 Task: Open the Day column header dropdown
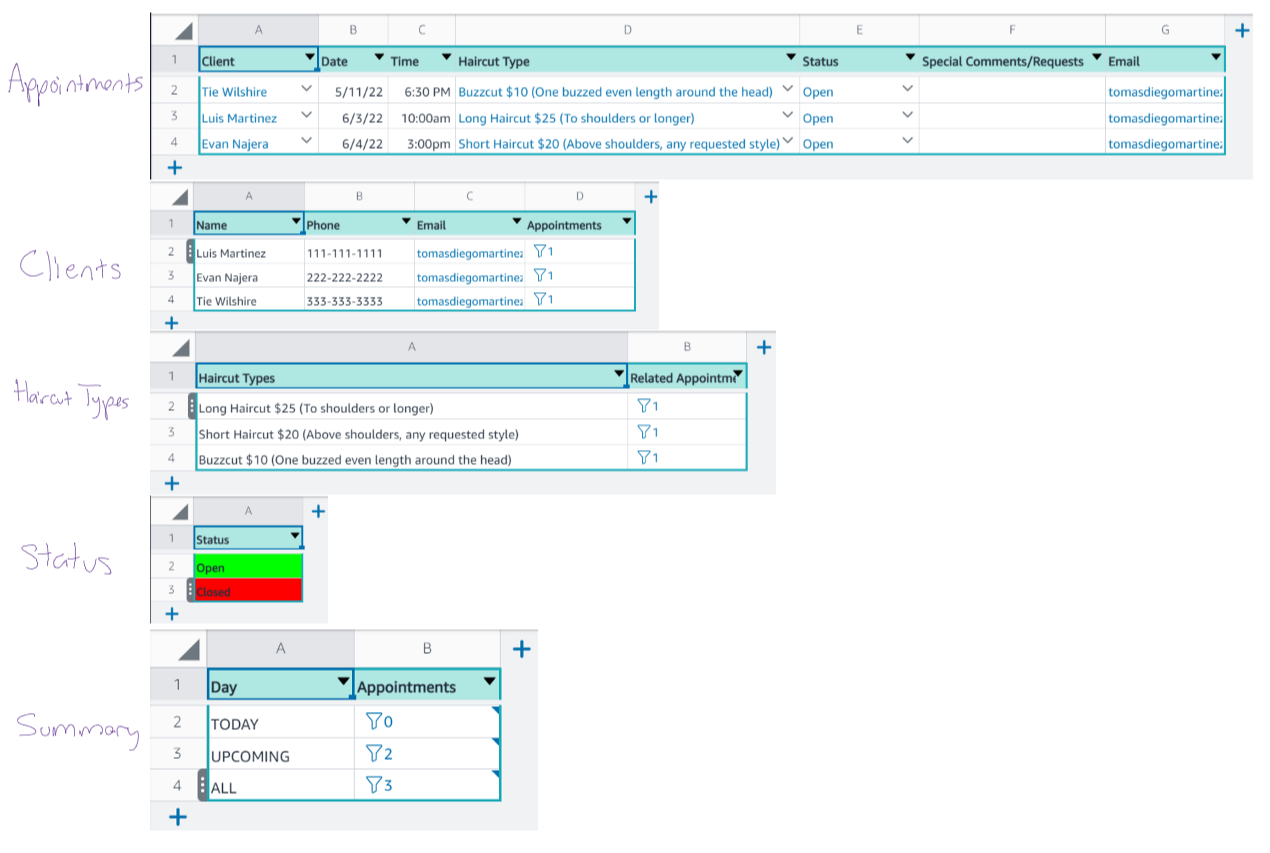343,683
